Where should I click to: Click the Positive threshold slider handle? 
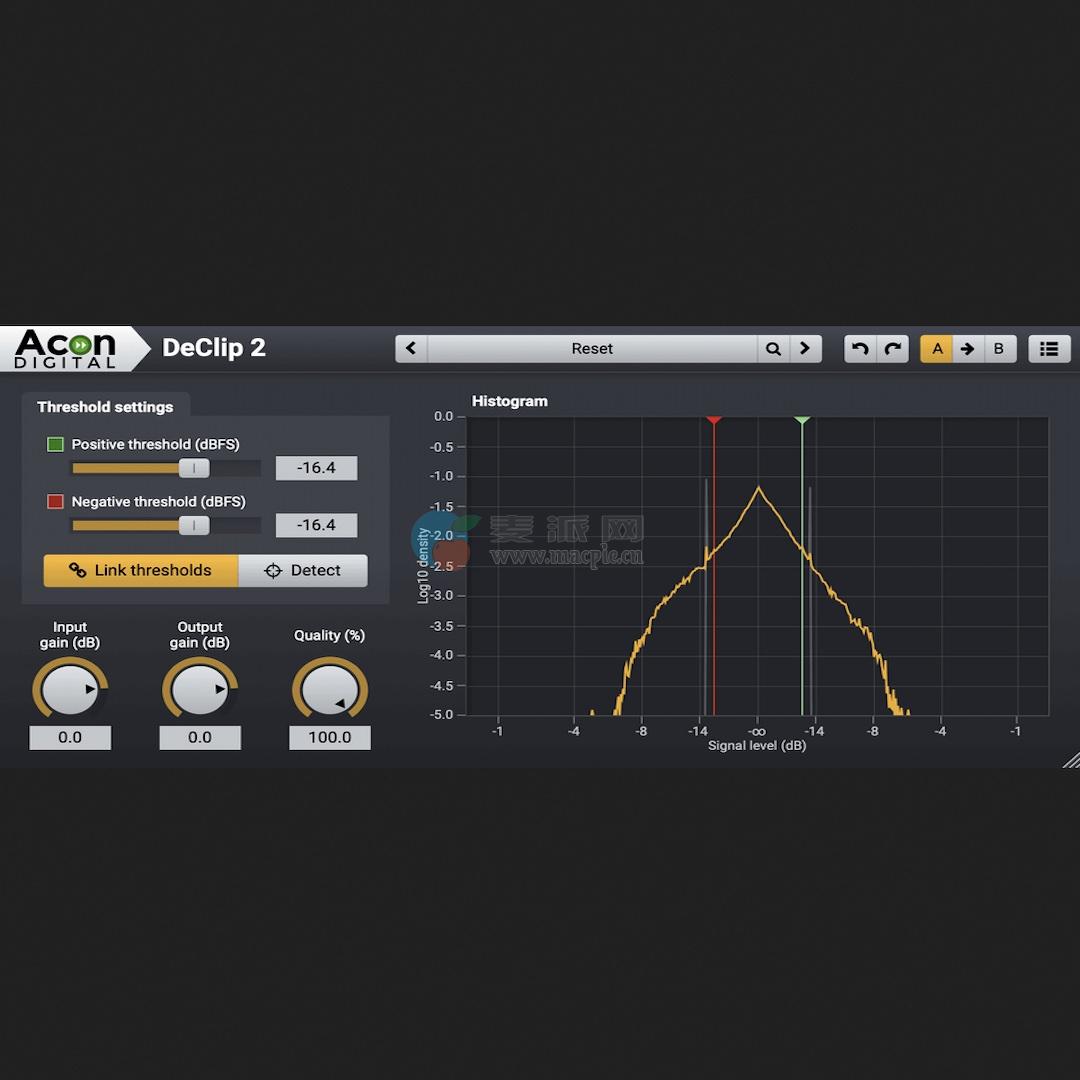195,467
